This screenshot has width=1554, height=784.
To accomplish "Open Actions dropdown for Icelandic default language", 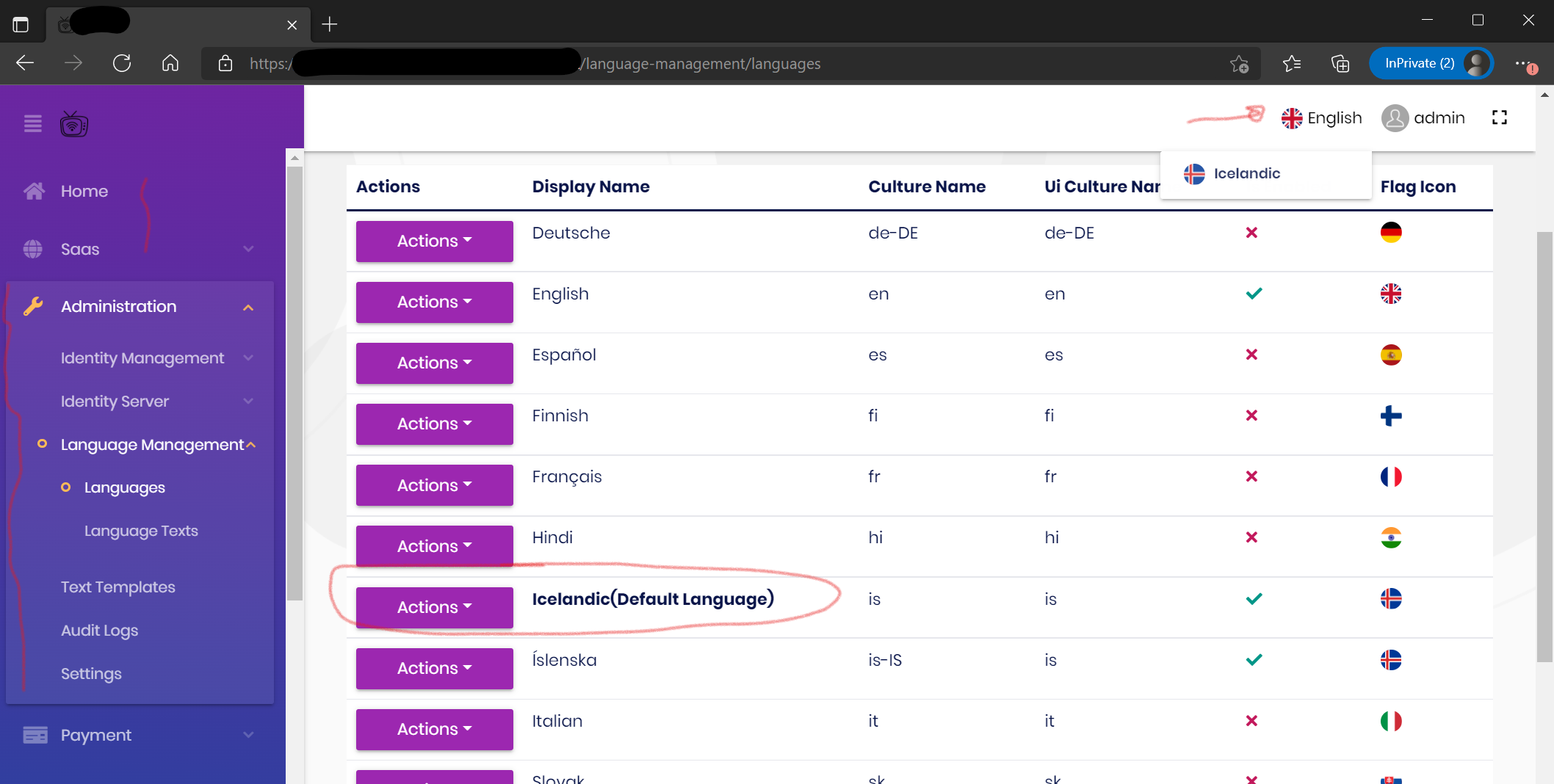I will [x=434, y=608].
